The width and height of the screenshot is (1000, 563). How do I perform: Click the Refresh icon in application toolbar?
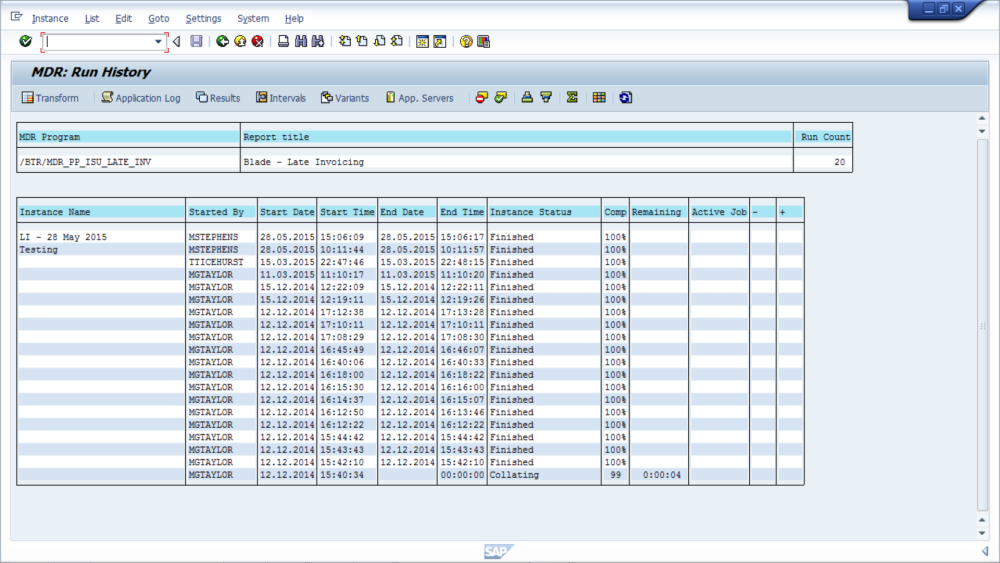coord(625,98)
